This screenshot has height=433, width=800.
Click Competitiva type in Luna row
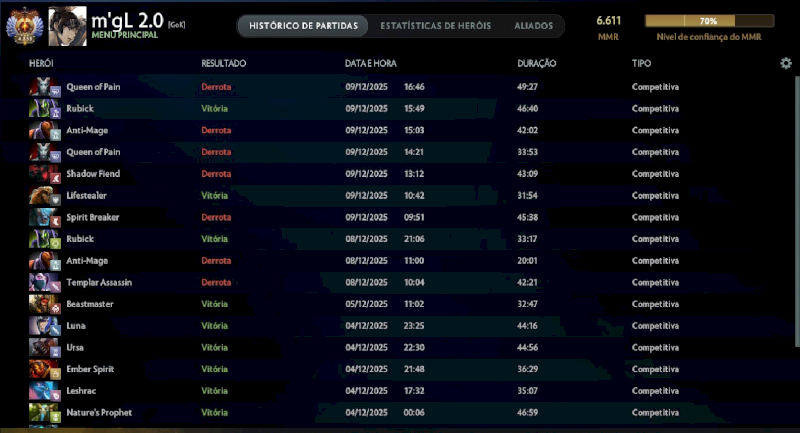pos(655,326)
